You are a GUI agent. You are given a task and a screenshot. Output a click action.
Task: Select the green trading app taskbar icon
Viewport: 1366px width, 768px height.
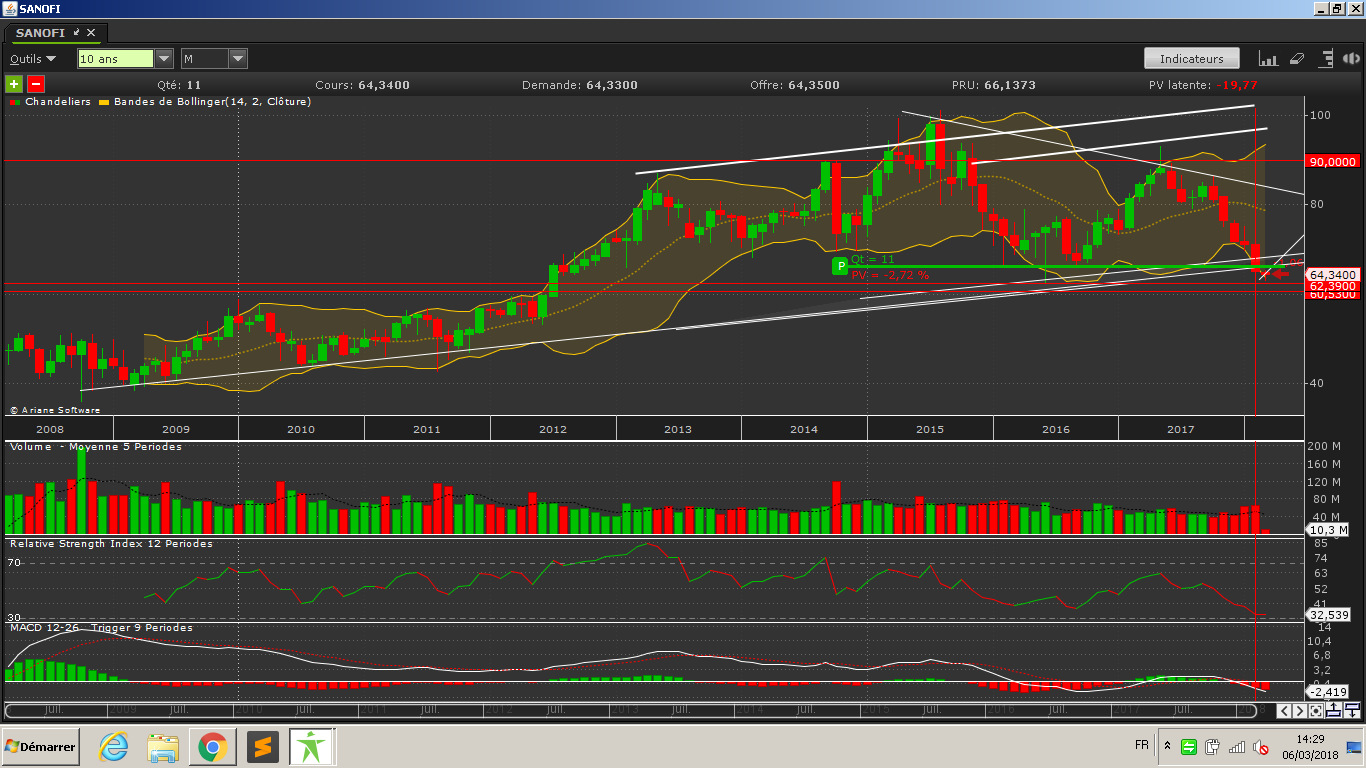pos(311,746)
